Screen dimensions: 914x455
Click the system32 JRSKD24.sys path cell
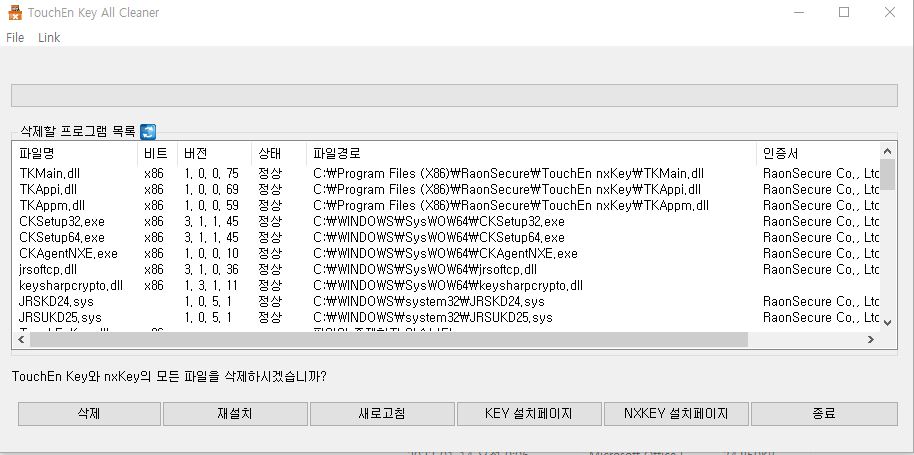point(429,302)
